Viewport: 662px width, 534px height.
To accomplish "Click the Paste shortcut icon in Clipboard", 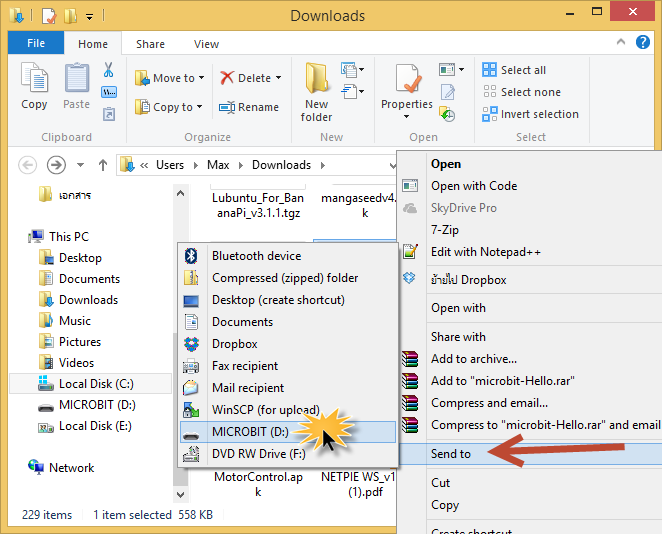I will pyautogui.click(x=109, y=114).
